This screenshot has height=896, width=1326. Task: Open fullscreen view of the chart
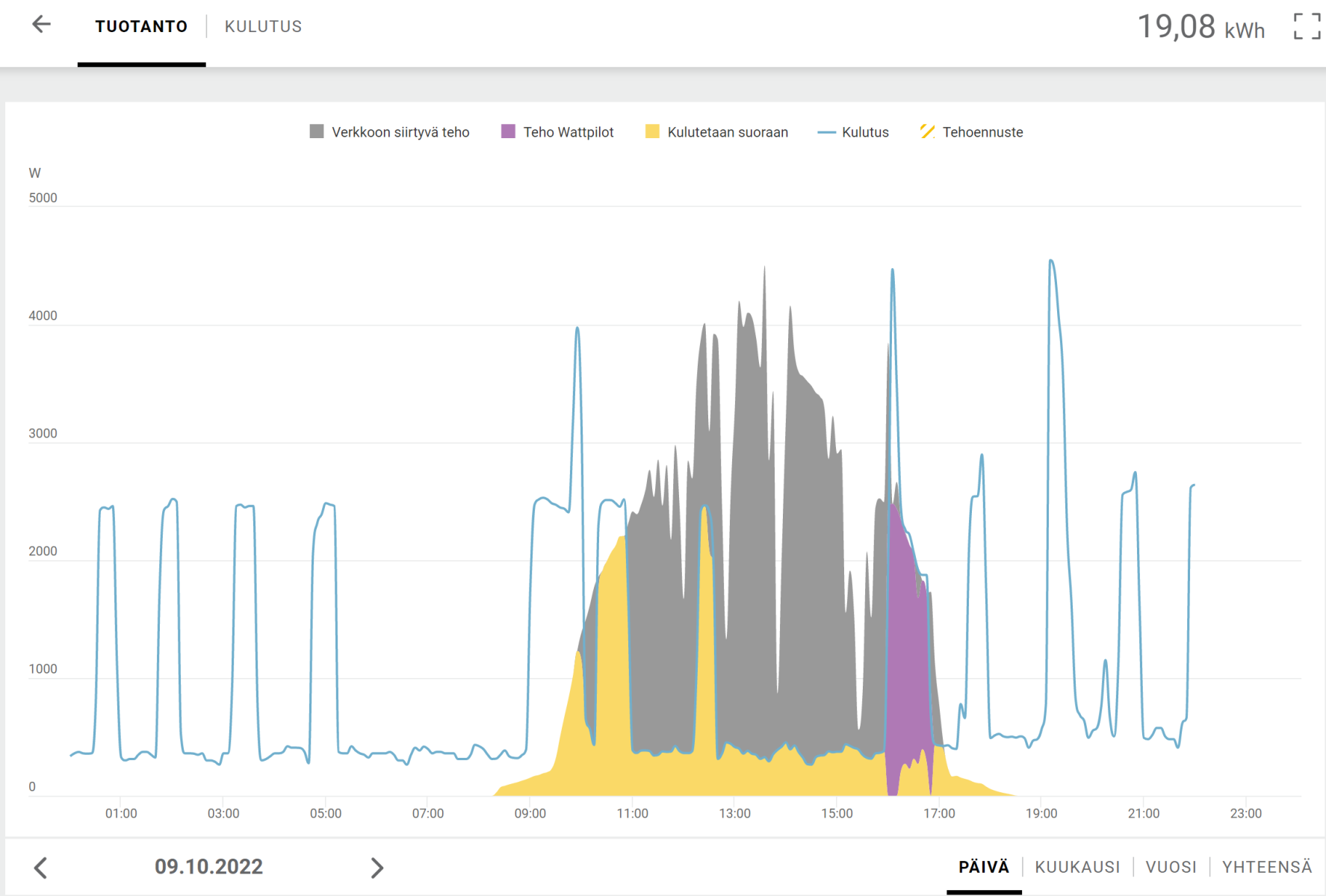1307,26
